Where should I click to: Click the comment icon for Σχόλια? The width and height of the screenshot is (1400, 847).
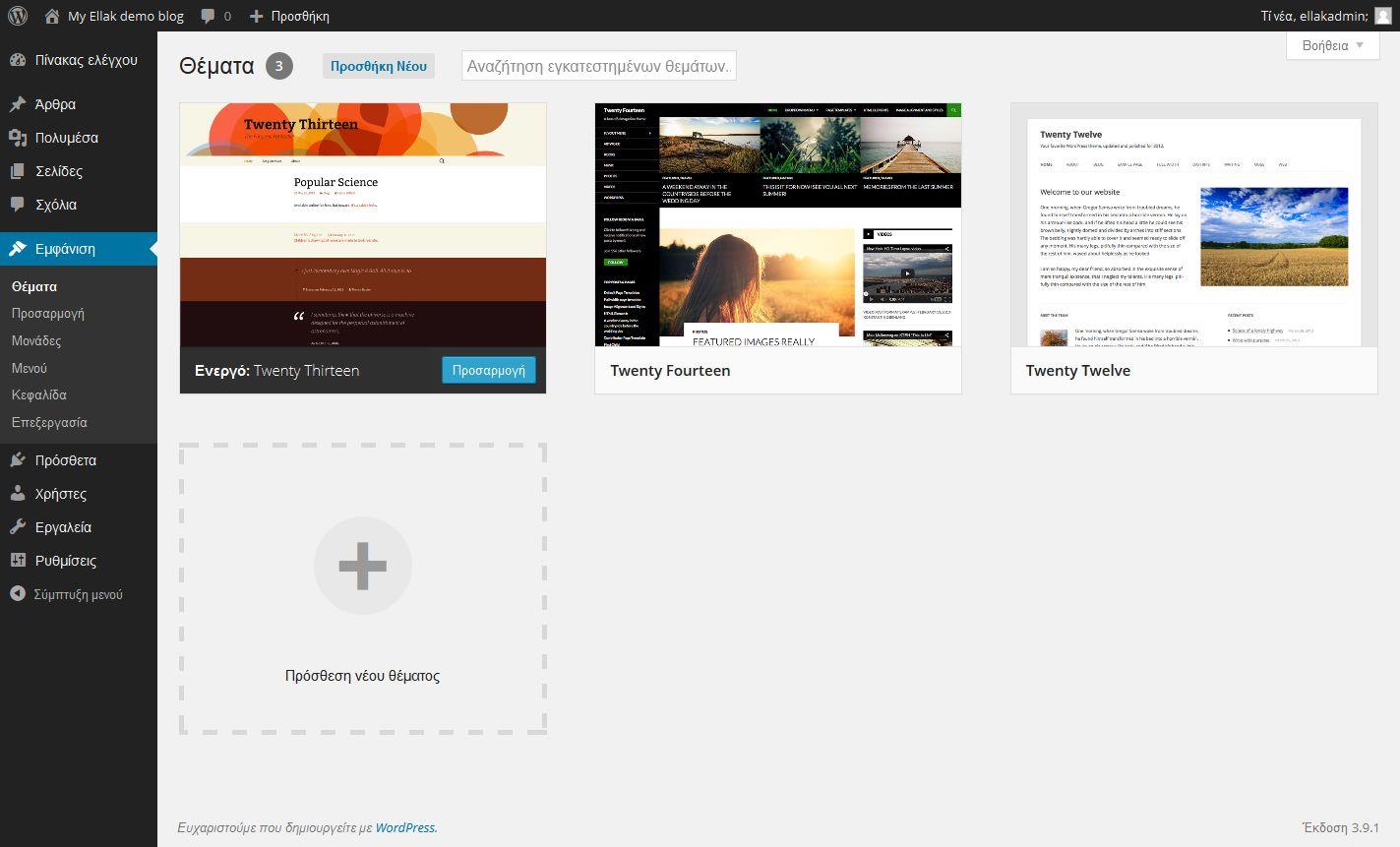pos(18,205)
